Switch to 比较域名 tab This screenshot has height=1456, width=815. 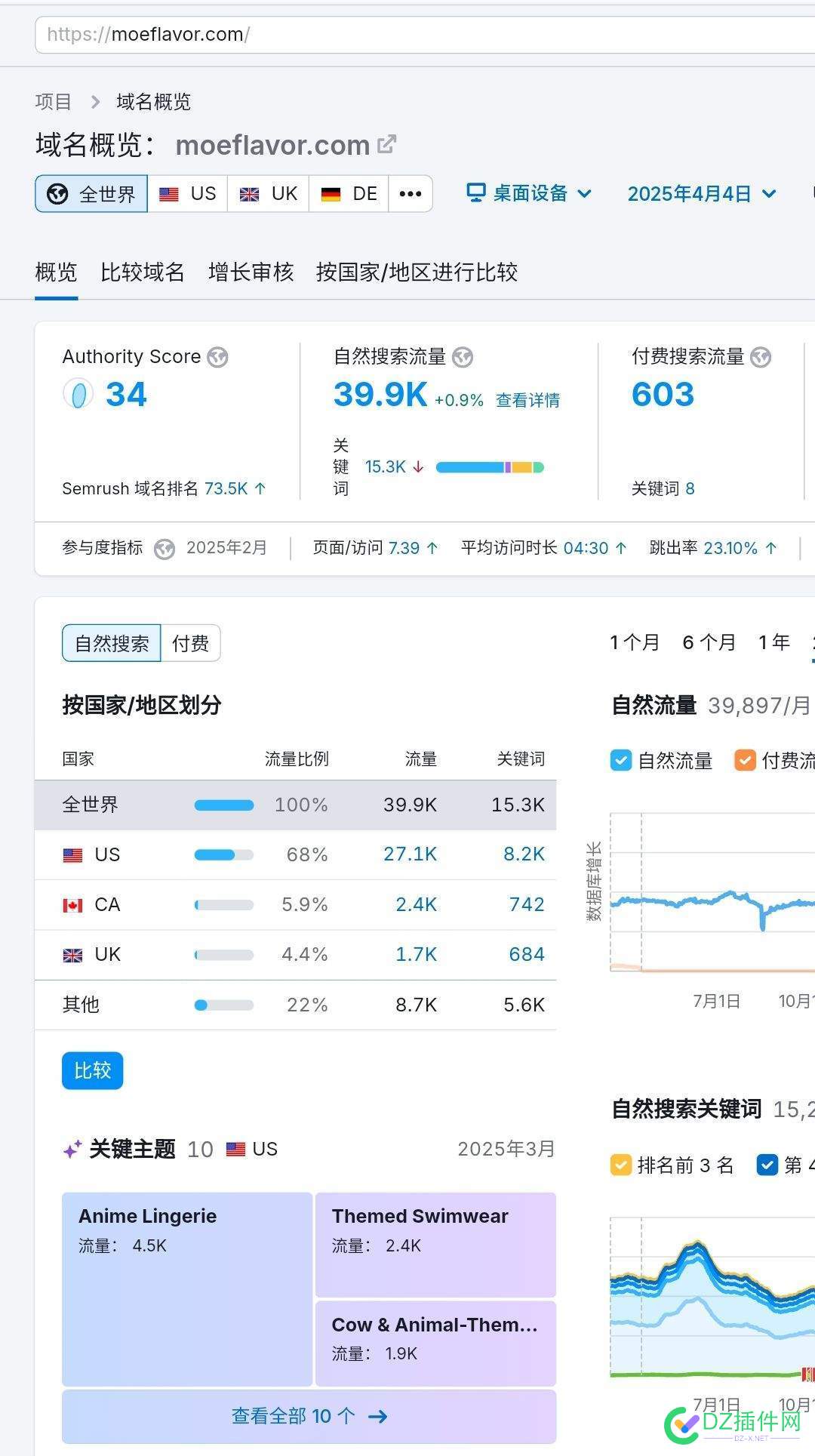coord(143,272)
